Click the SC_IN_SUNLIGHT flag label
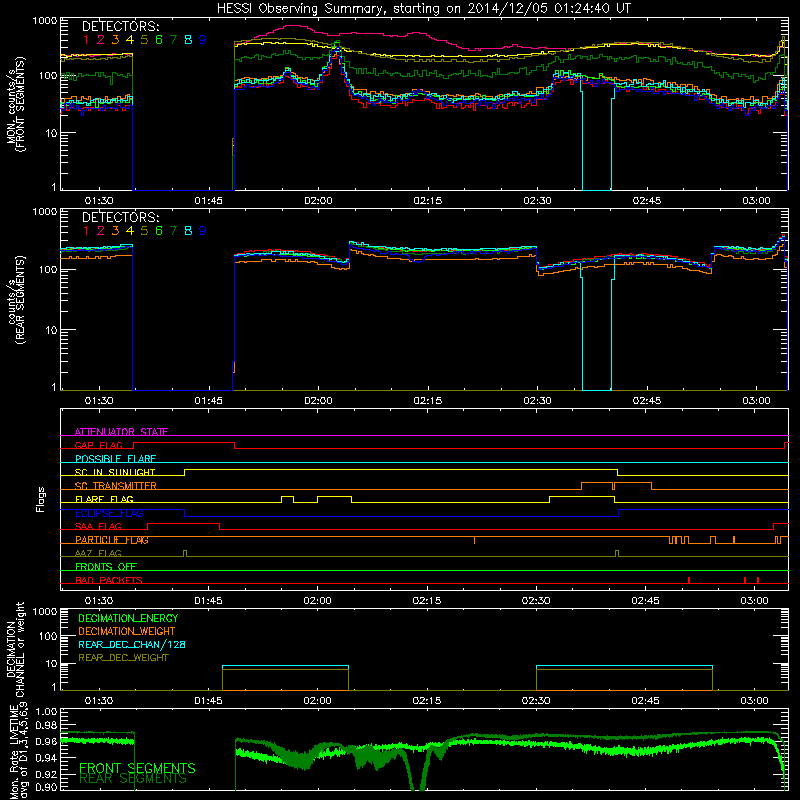The height and width of the screenshot is (800, 800). click(x=115, y=472)
